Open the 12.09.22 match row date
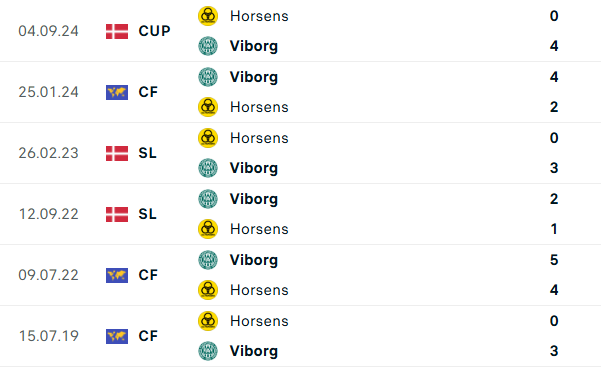 click(x=48, y=214)
